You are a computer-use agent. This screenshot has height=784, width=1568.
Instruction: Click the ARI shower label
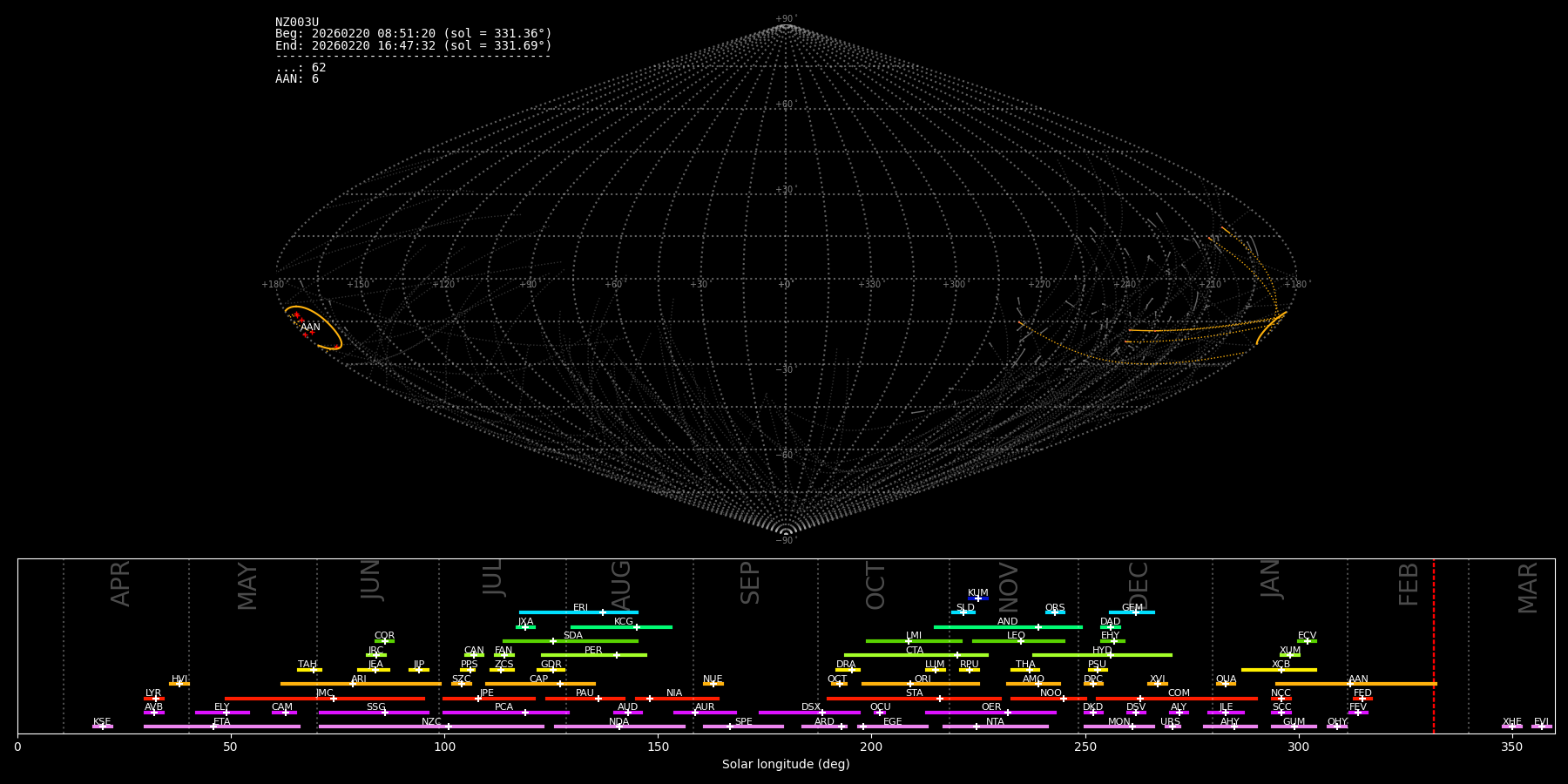[x=359, y=679]
